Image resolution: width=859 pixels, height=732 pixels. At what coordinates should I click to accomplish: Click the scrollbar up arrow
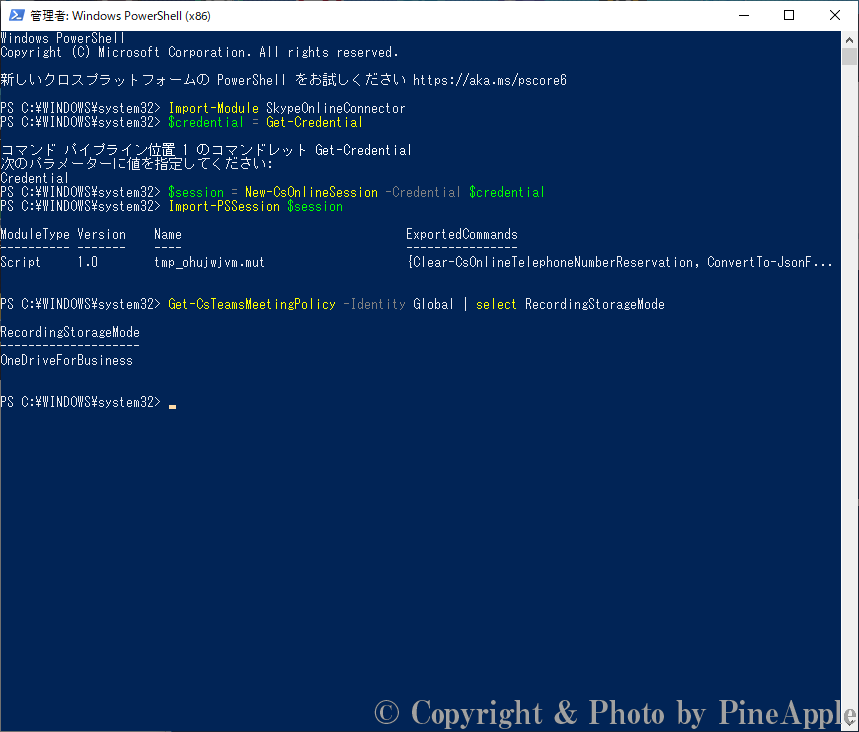click(849, 38)
